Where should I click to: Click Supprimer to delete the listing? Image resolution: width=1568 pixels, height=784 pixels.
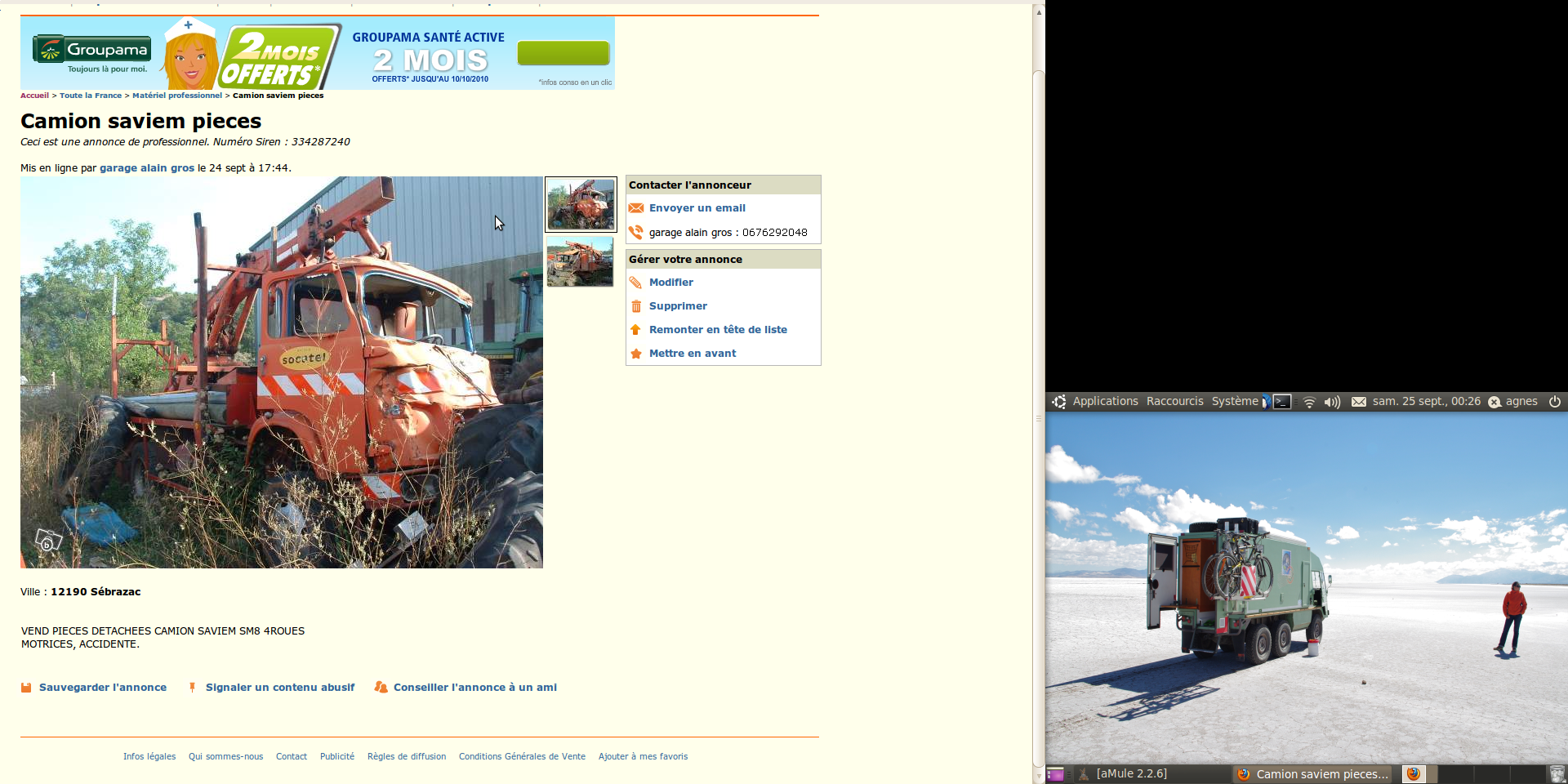678,306
